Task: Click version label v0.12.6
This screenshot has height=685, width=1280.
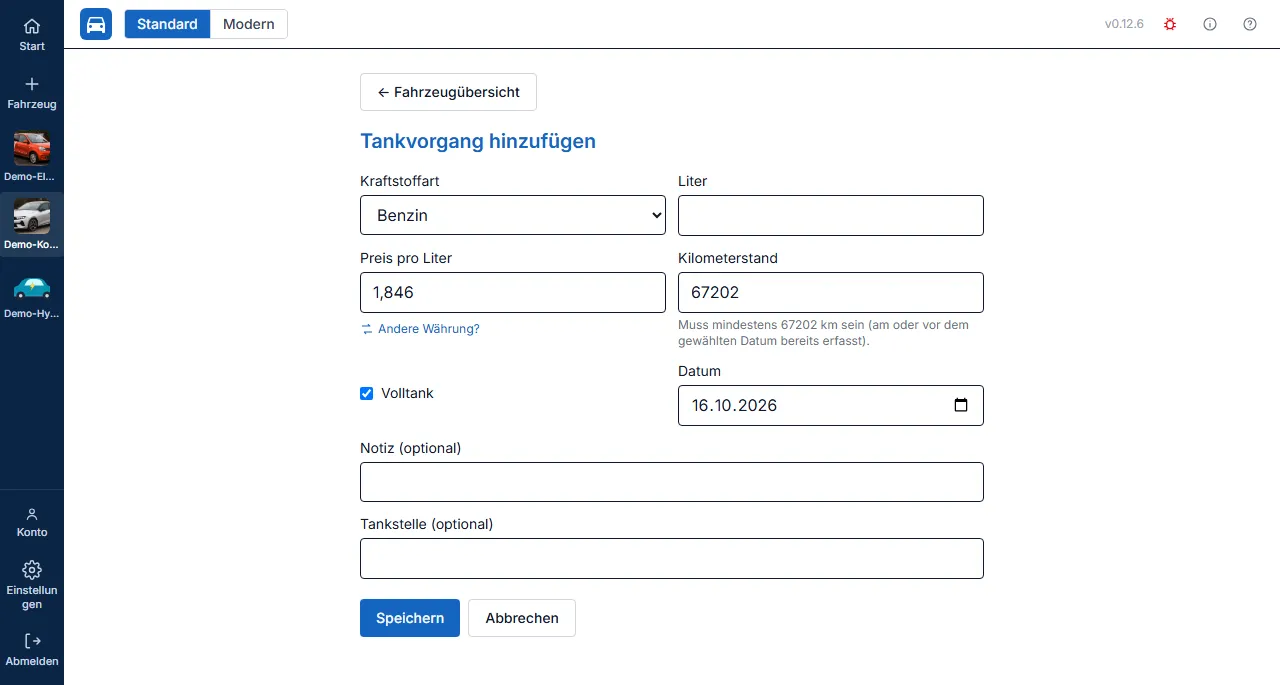Action: (1124, 24)
